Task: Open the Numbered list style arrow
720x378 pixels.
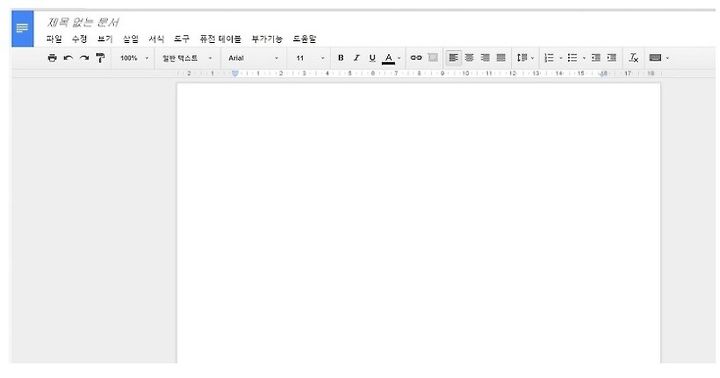Action: 561,58
